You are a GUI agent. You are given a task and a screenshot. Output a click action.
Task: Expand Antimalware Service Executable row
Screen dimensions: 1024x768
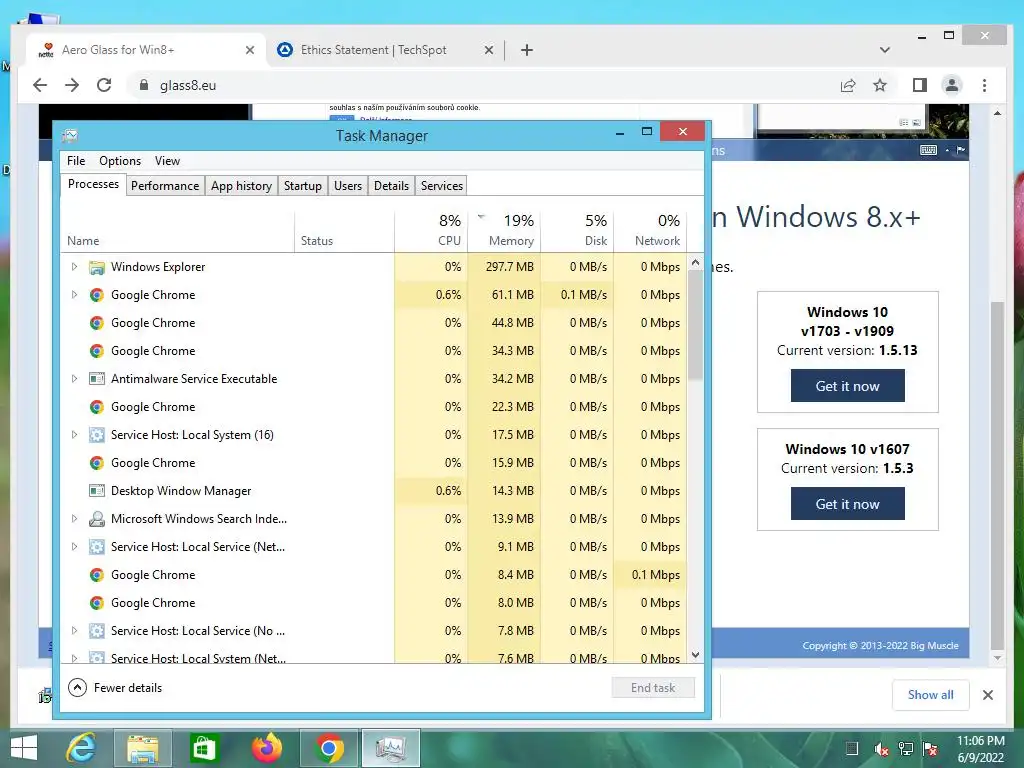click(74, 379)
